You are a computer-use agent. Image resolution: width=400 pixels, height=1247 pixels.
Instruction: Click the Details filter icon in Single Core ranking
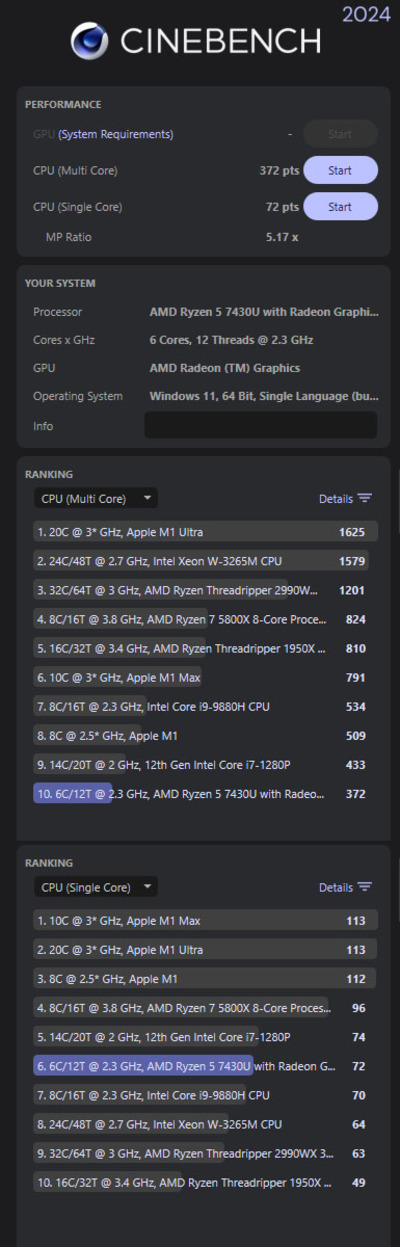(x=365, y=887)
